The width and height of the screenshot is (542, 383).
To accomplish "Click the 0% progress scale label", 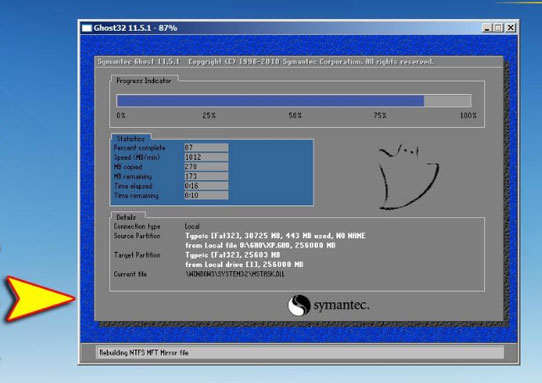I will (x=121, y=115).
